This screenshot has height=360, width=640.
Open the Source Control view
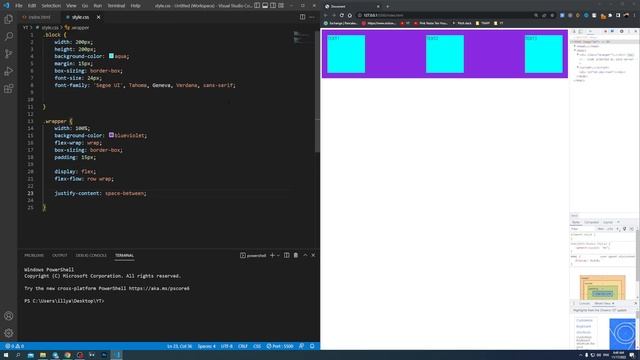click(x=9, y=54)
